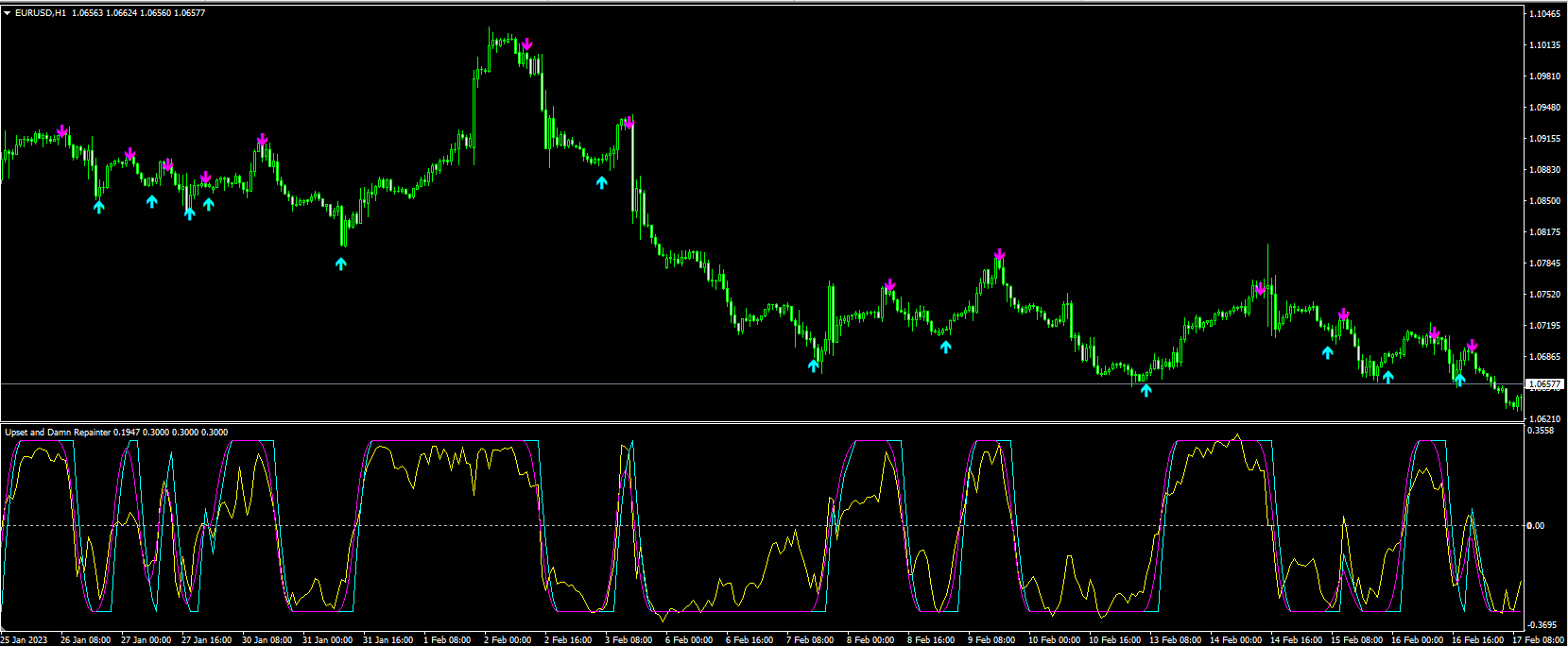Click the 1.06210 price level label
Viewport: 1568px width, 646px height.
pos(1544,418)
